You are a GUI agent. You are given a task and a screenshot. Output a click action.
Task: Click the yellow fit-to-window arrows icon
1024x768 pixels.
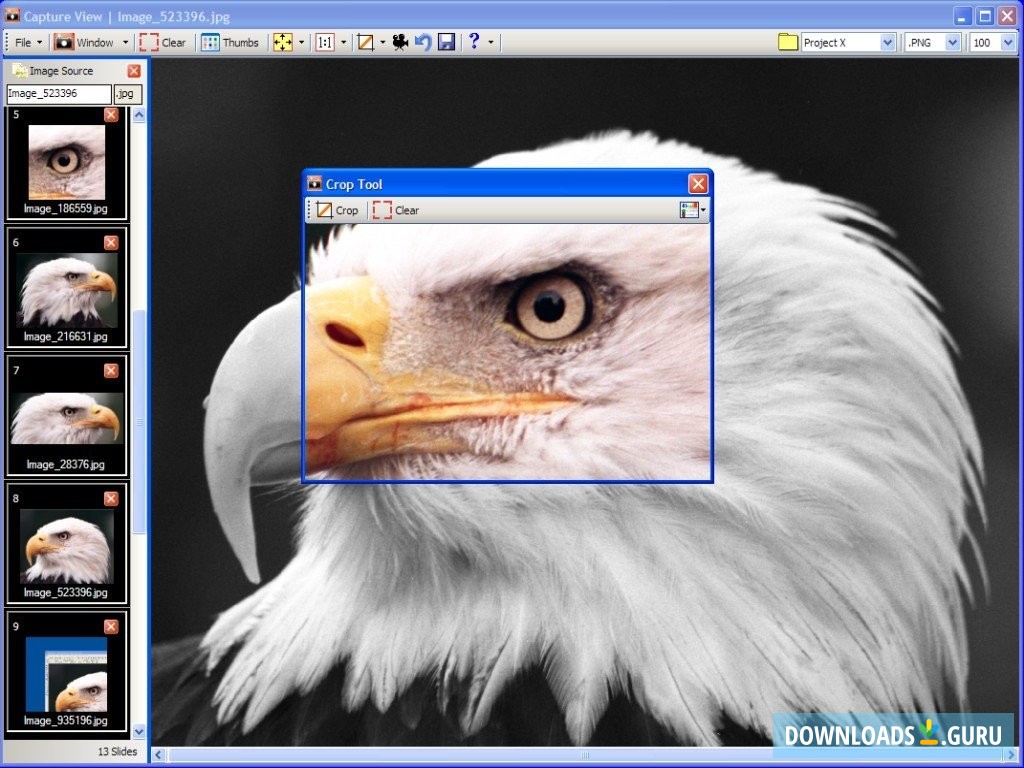click(283, 42)
